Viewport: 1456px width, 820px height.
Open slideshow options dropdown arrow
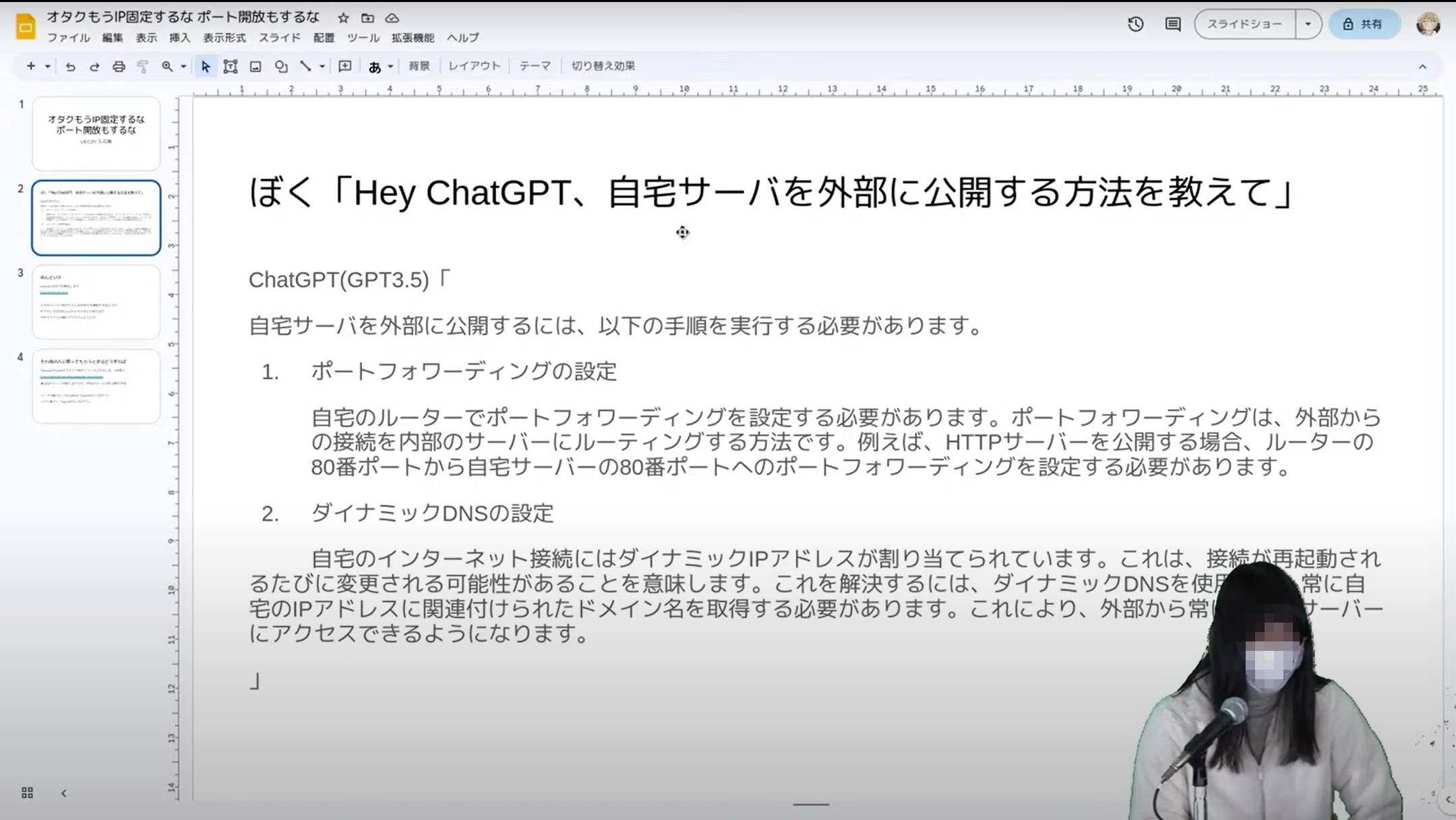tap(1308, 24)
